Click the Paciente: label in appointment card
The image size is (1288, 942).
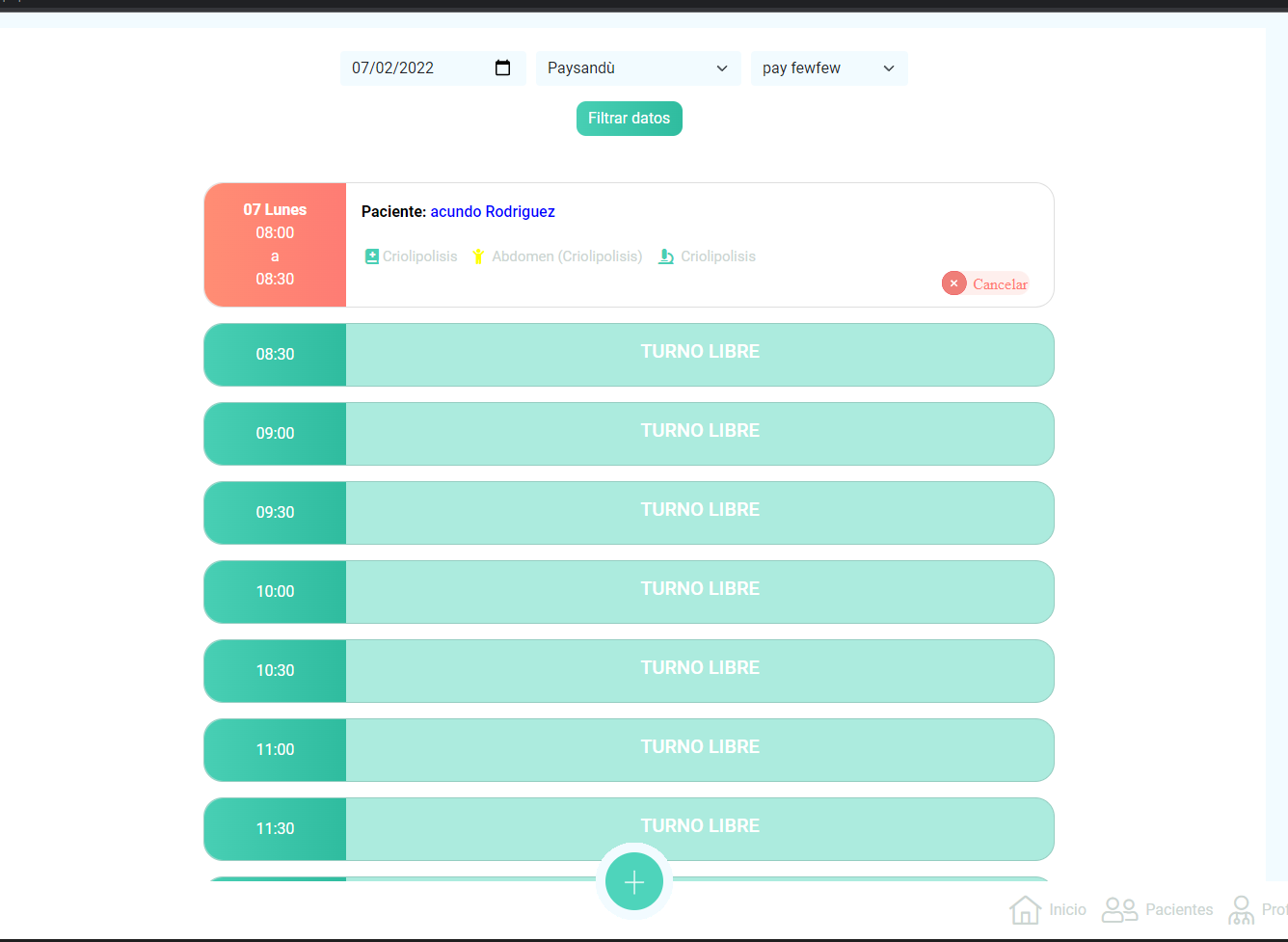pyautogui.click(x=393, y=211)
